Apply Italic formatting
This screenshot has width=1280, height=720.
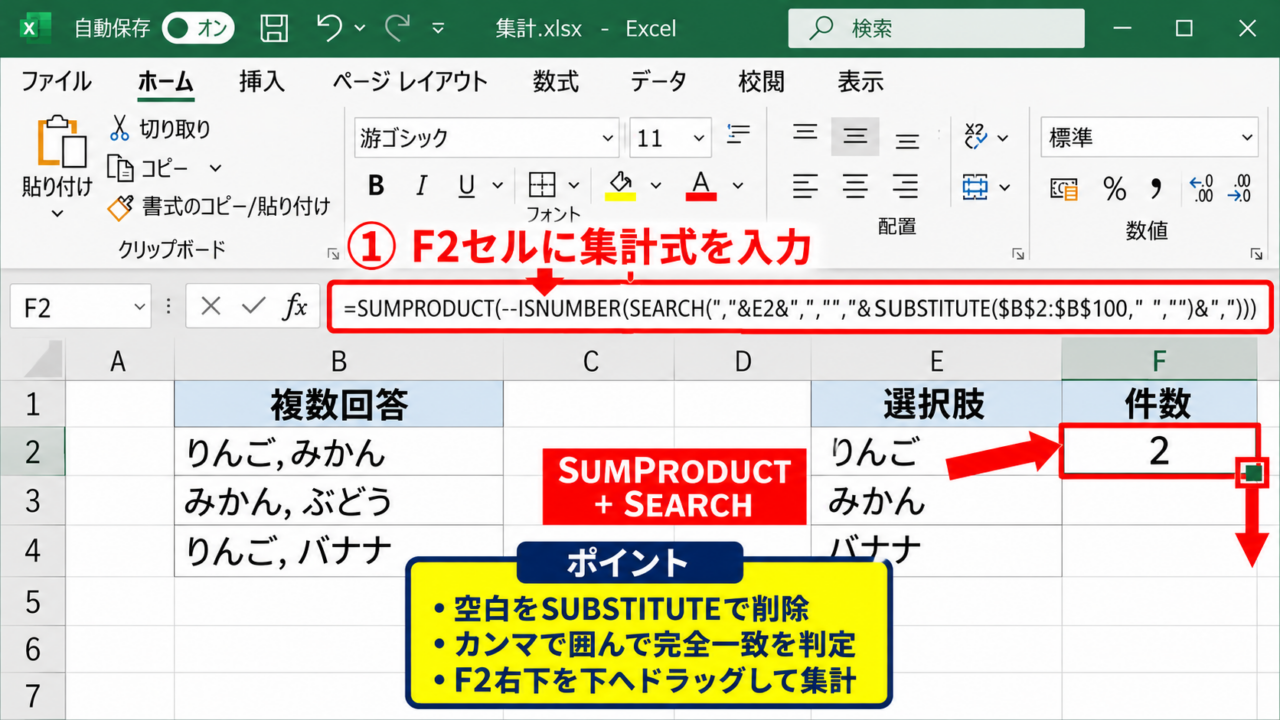421,186
